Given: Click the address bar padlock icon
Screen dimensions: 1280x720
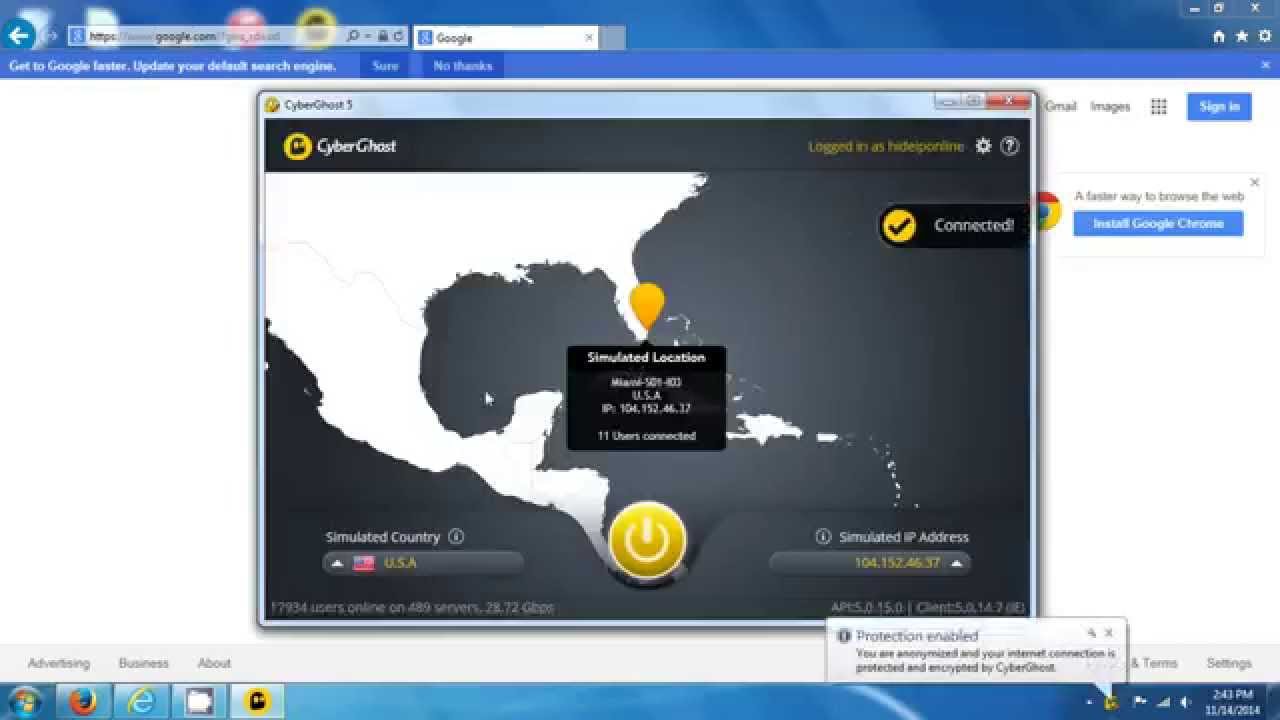Looking at the screenshot, I should [383, 36].
